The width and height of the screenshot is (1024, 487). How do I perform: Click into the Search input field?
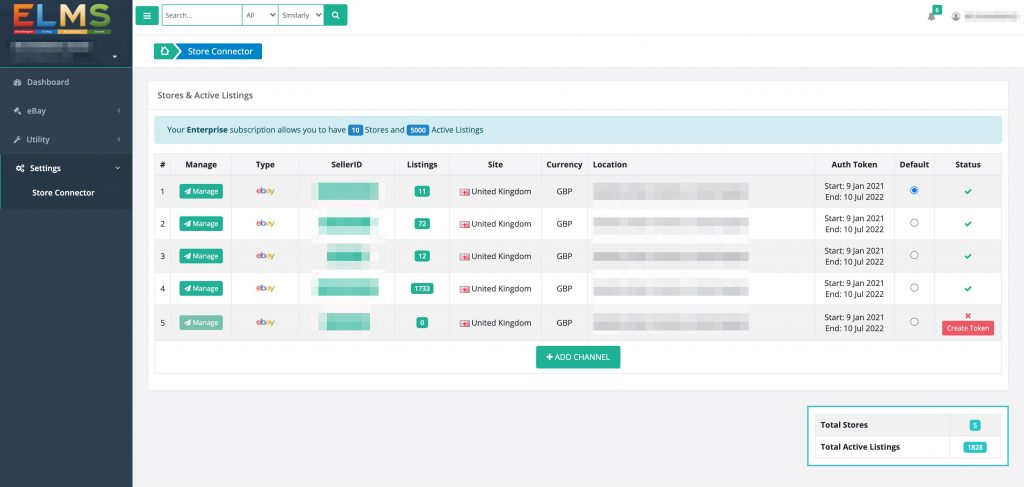pos(201,15)
